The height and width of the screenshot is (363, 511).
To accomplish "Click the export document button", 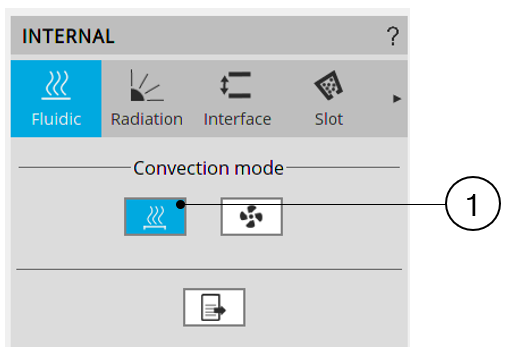I will 214,307.
